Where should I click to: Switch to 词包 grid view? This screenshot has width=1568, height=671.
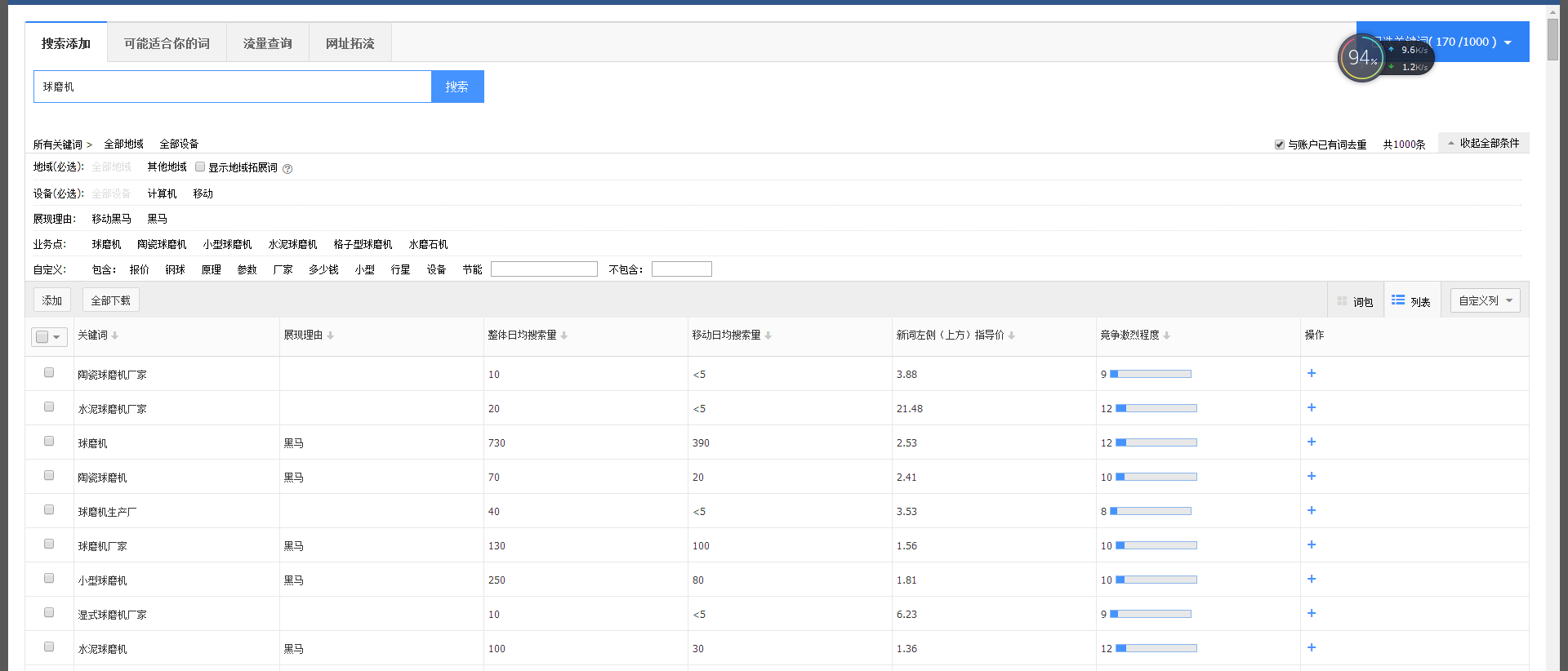[x=1355, y=301]
